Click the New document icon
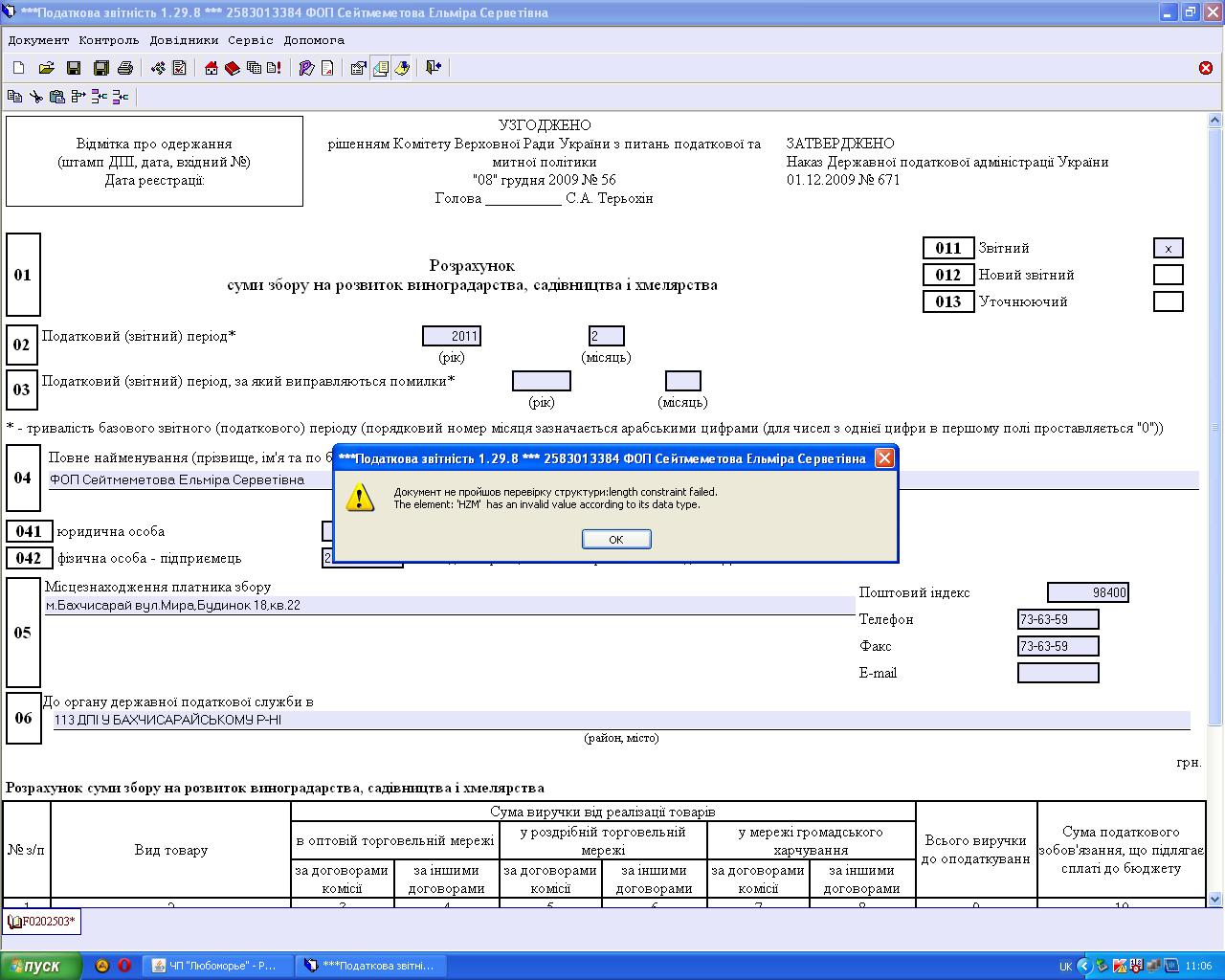 coord(18,68)
